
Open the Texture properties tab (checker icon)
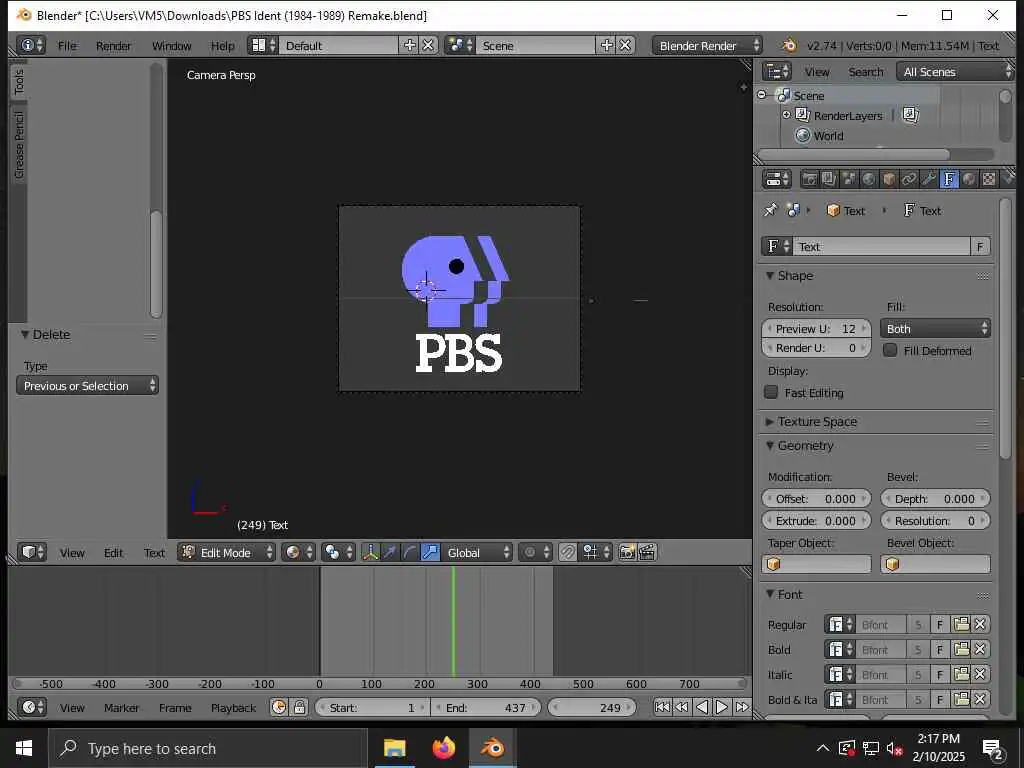(989, 179)
